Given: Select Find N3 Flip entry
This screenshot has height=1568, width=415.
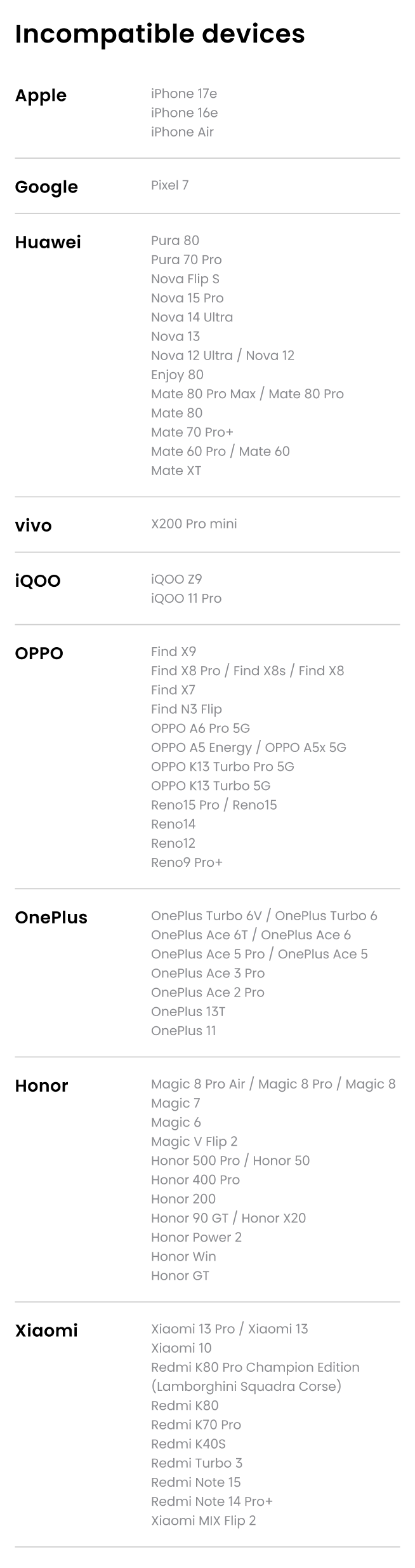Looking at the screenshot, I should coord(187,709).
